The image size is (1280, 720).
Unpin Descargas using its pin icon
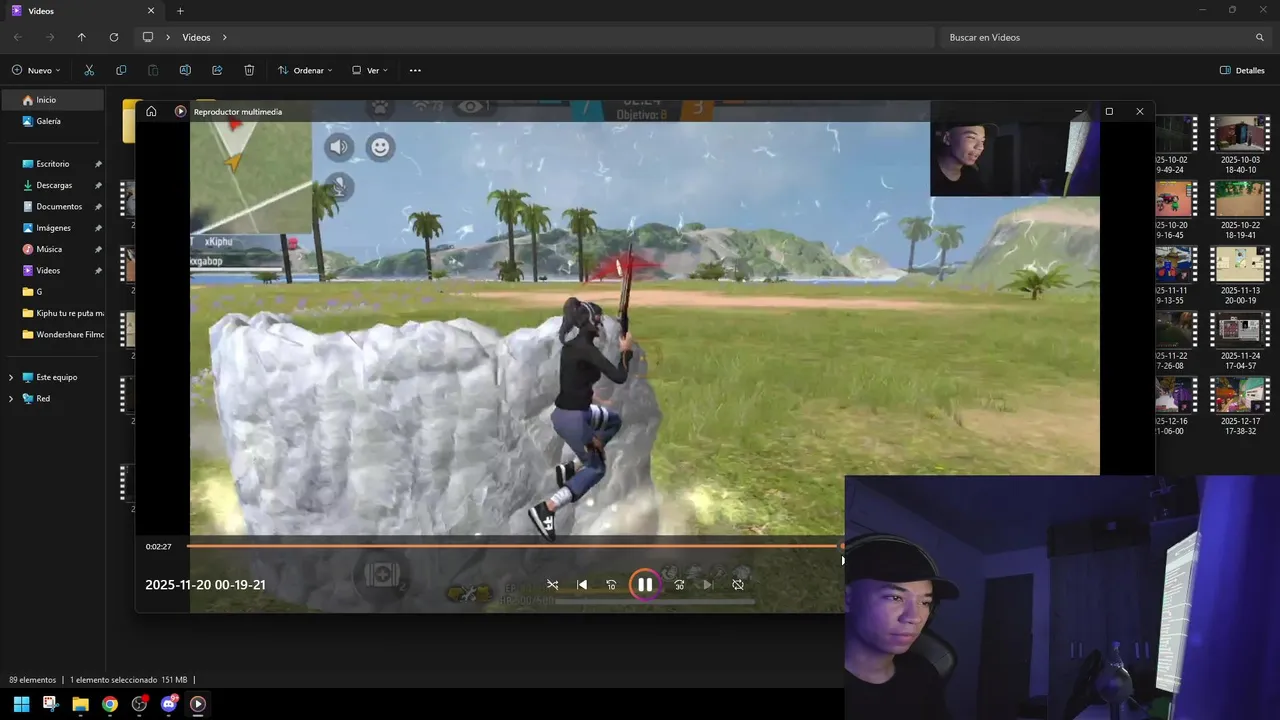click(98, 185)
